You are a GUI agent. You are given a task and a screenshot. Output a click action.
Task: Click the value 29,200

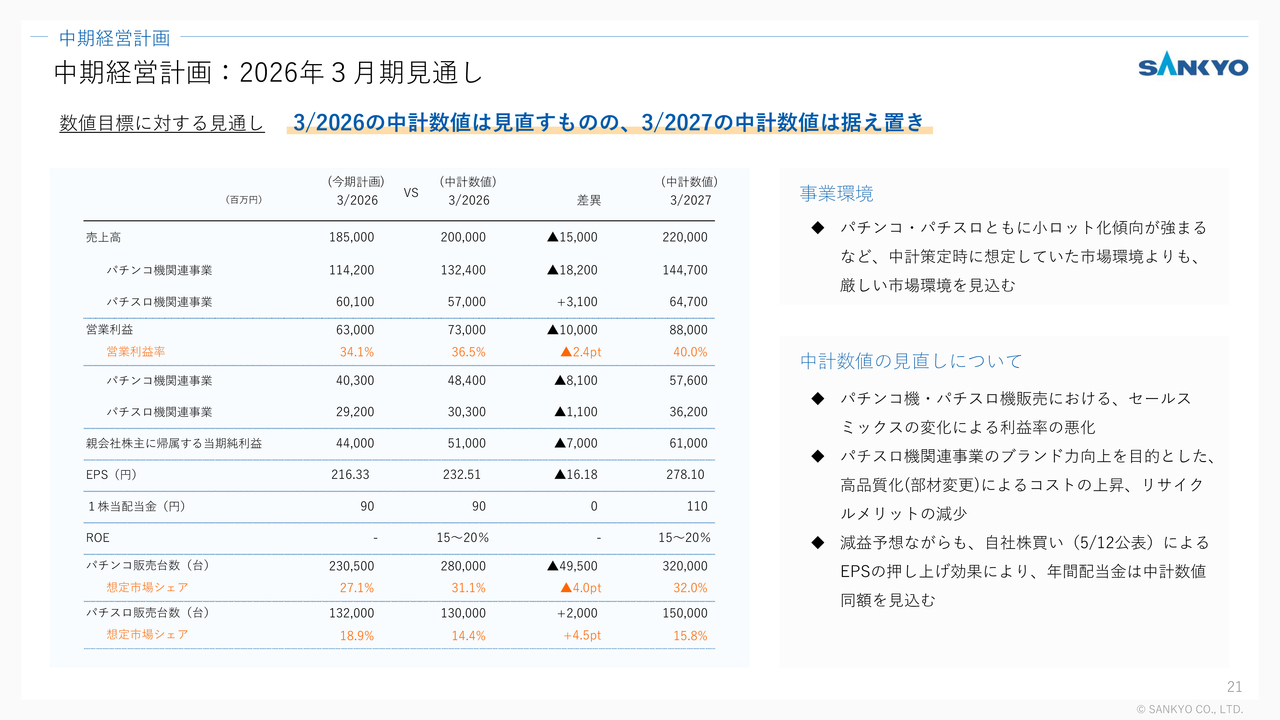pos(355,412)
